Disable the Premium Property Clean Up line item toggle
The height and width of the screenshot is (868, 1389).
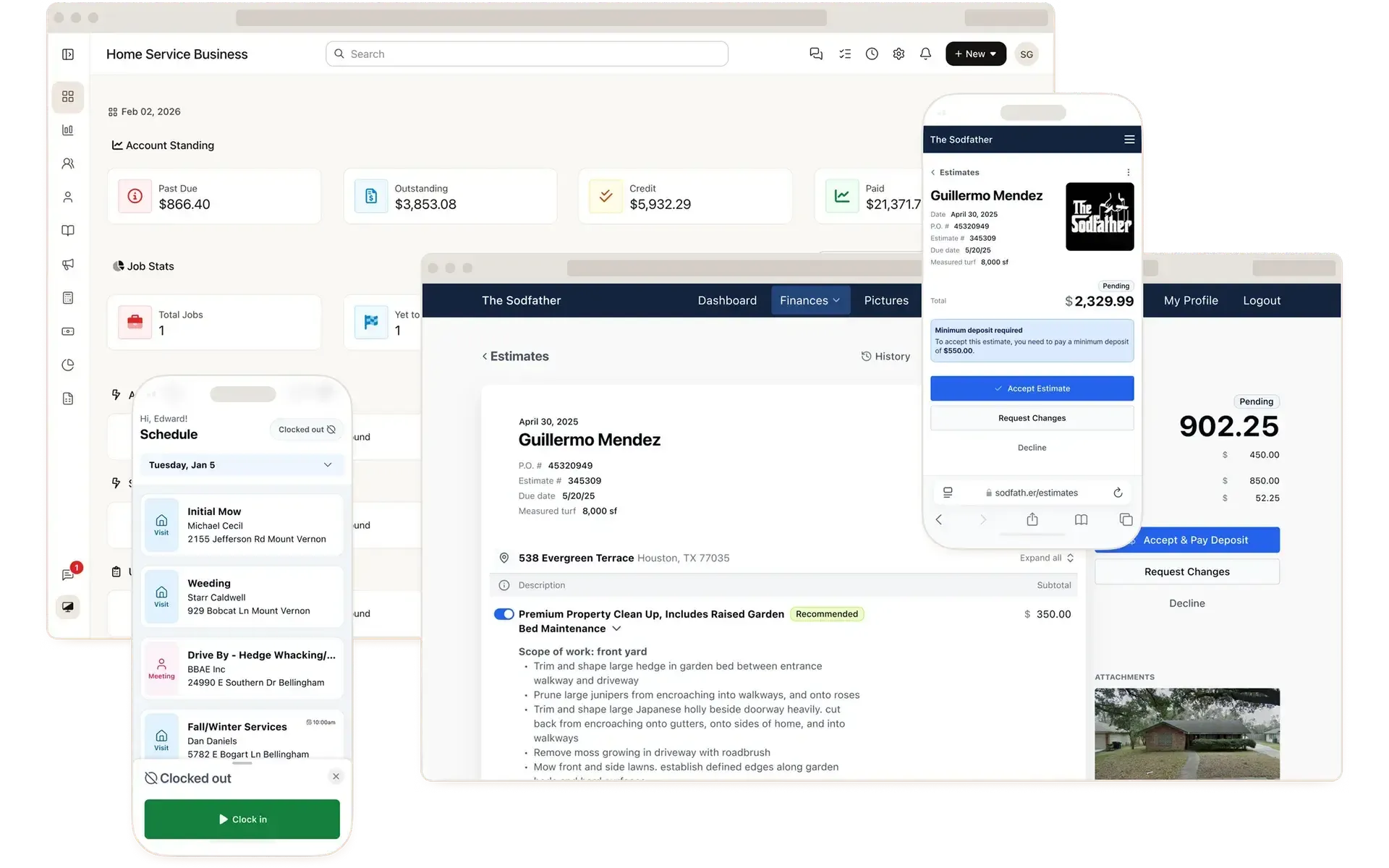(x=504, y=613)
